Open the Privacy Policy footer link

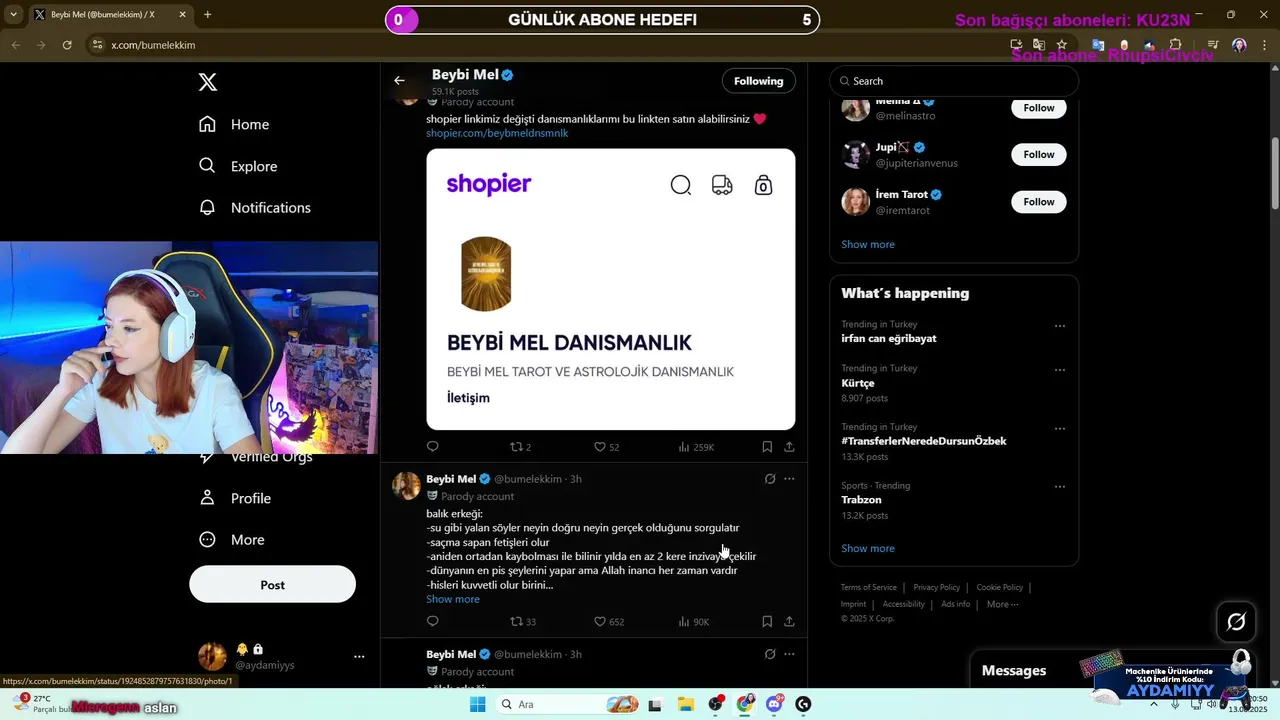tap(936, 587)
